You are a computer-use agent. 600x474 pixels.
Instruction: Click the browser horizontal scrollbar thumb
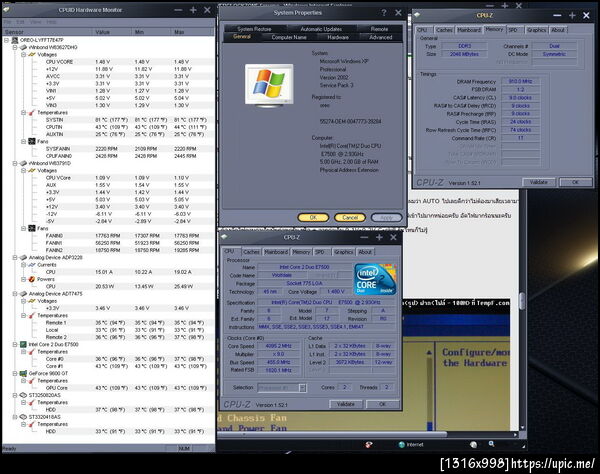click(x=332, y=434)
